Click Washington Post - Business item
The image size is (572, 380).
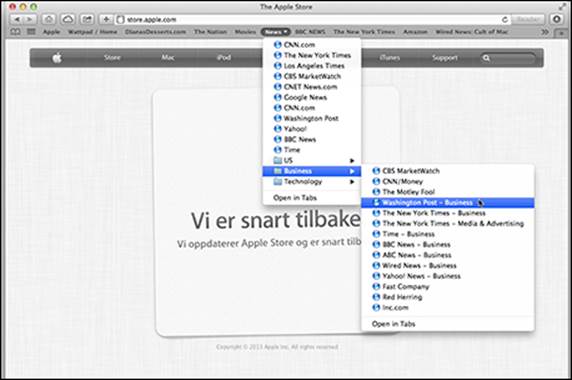pos(448,203)
